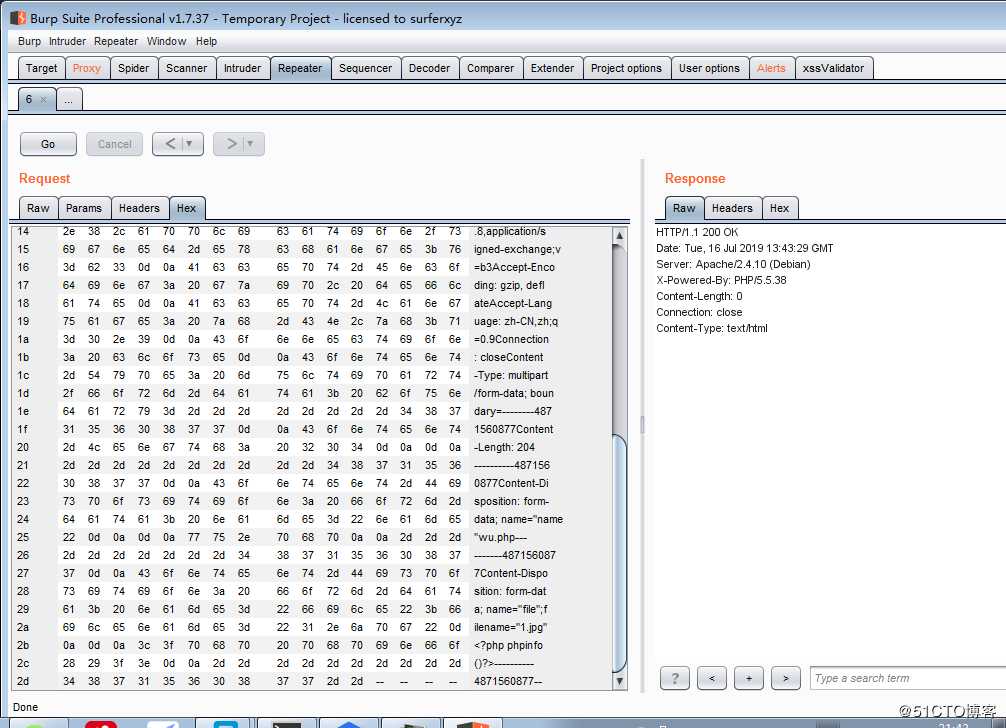Click the response search help '?' button
1006x728 pixels.
pyautogui.click(x=675, y=678)
